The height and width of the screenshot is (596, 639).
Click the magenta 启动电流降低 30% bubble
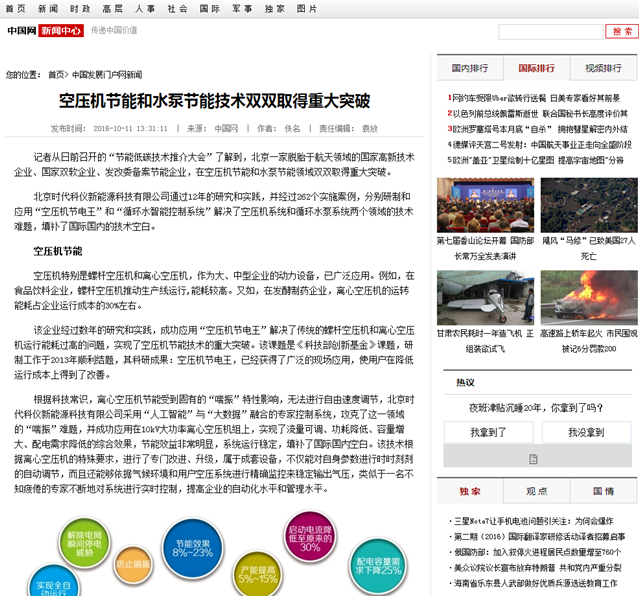[x=310, y=538]
